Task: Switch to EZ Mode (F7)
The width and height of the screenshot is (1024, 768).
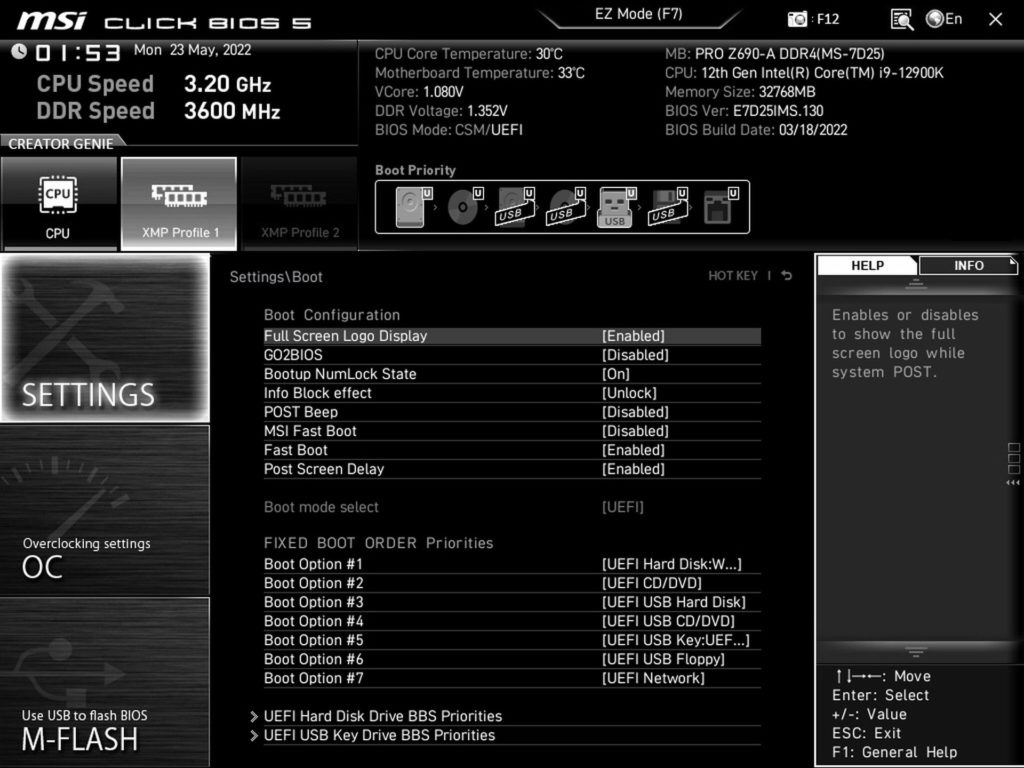Action: [639, 14]
